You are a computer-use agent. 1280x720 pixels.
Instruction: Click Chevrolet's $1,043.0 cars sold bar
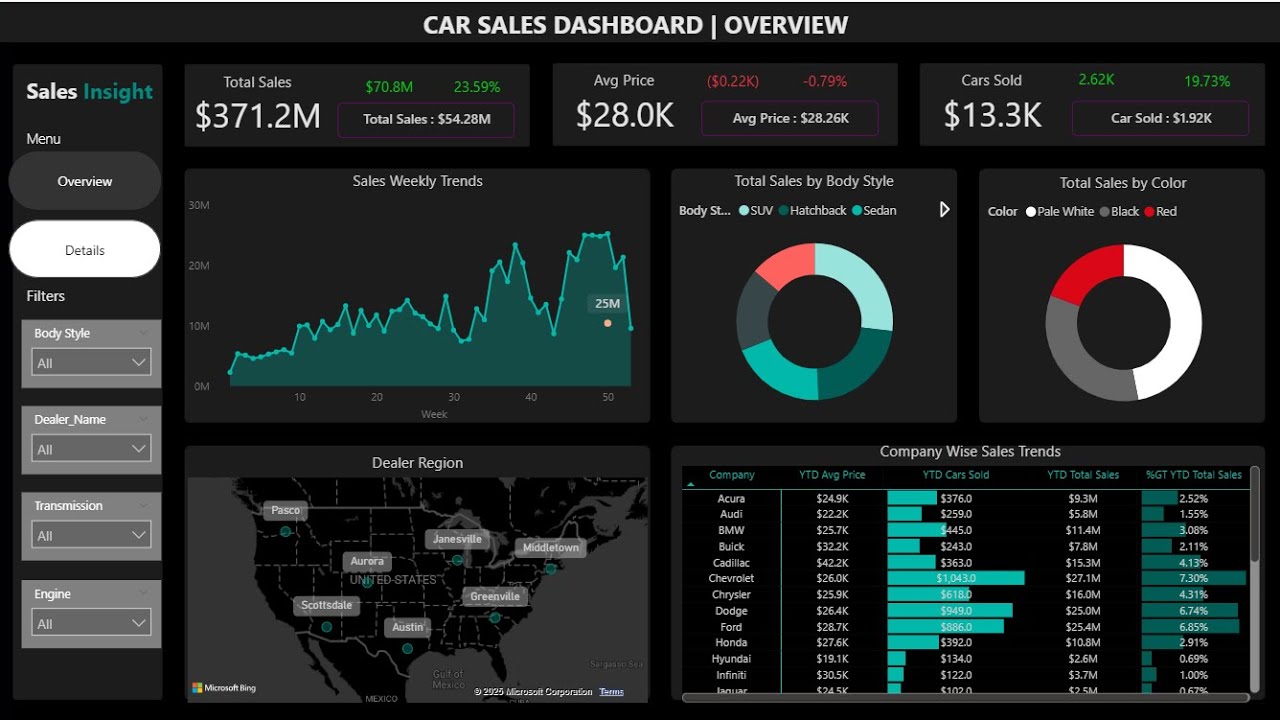(x=956, y=578)
